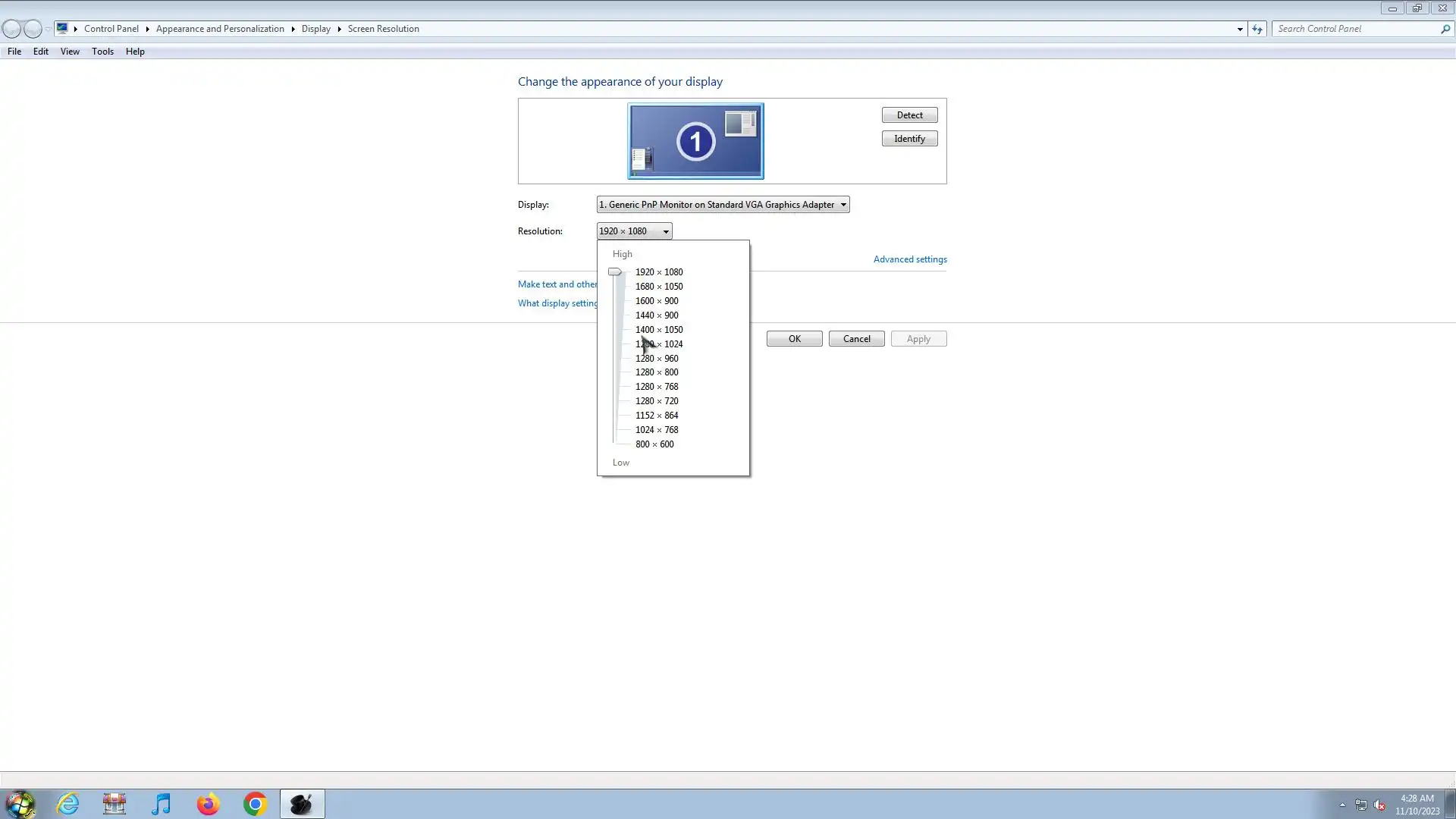Open Google Chrome taskbar icon
Screen dimensions: 1456x819
click(255, 804)
